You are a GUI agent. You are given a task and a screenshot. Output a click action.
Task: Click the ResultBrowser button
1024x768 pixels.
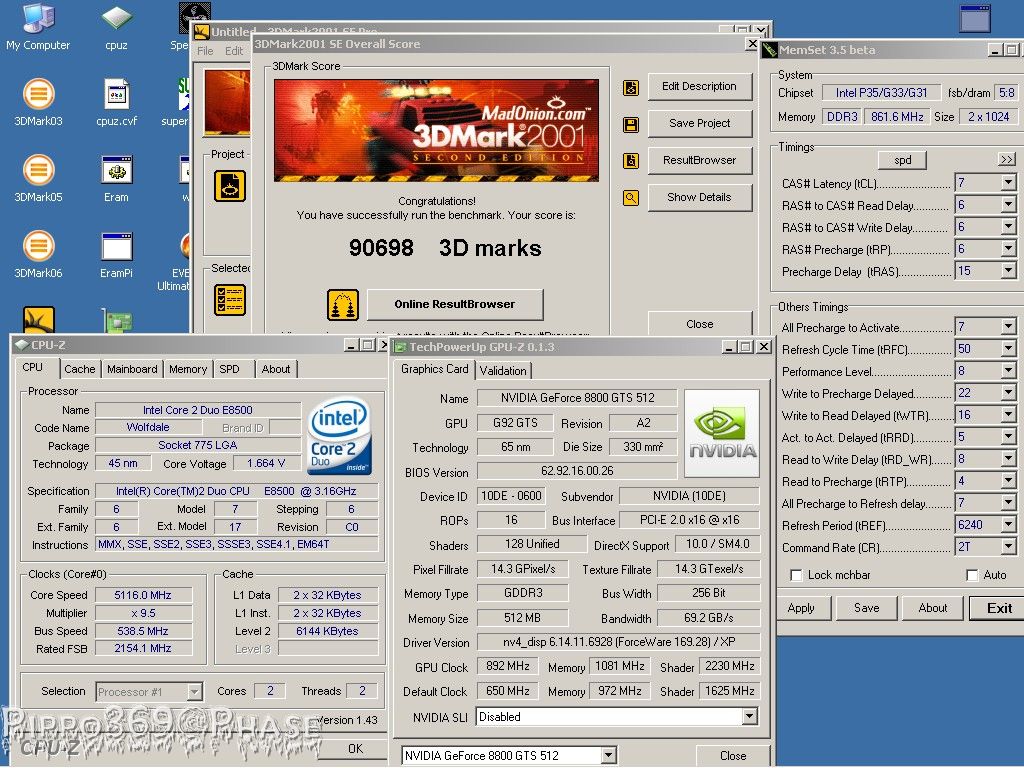(x=699, y=160)
